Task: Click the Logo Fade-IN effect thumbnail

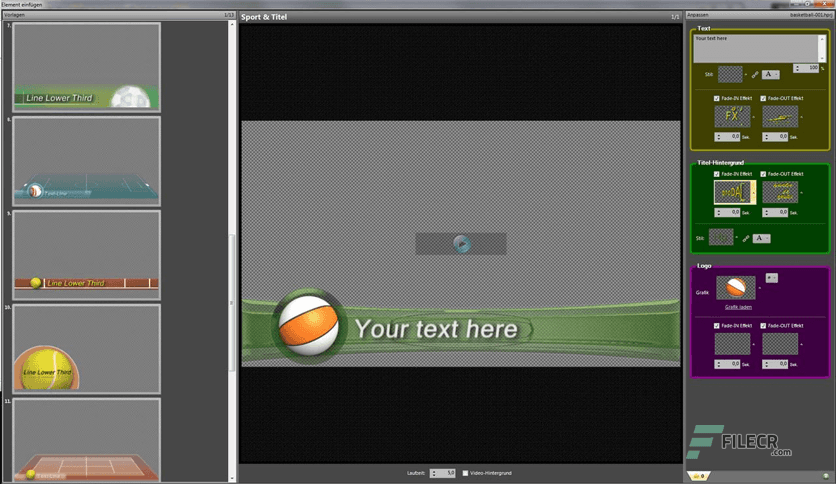Action: (732, 344)
